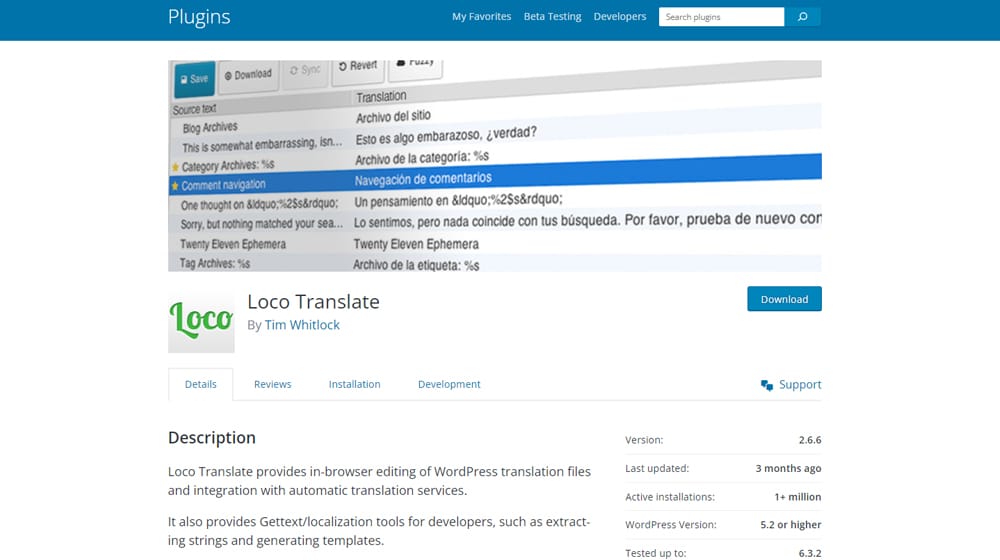Click the '5.2 or higher' WordPress version value
The image size is (1000, 560).
(790, 525)
